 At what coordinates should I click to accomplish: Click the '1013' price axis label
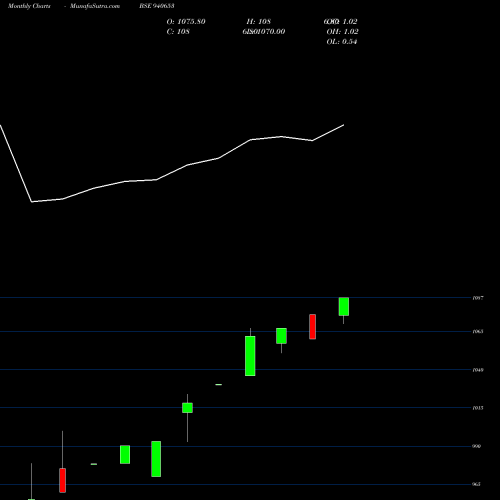pos(478,408)
